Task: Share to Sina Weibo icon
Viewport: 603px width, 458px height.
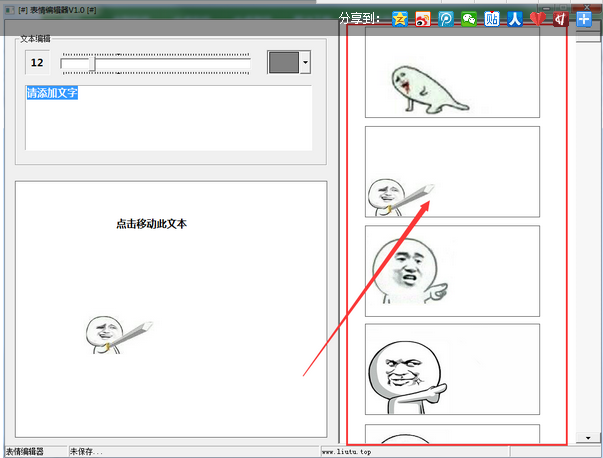Action: 423,19
